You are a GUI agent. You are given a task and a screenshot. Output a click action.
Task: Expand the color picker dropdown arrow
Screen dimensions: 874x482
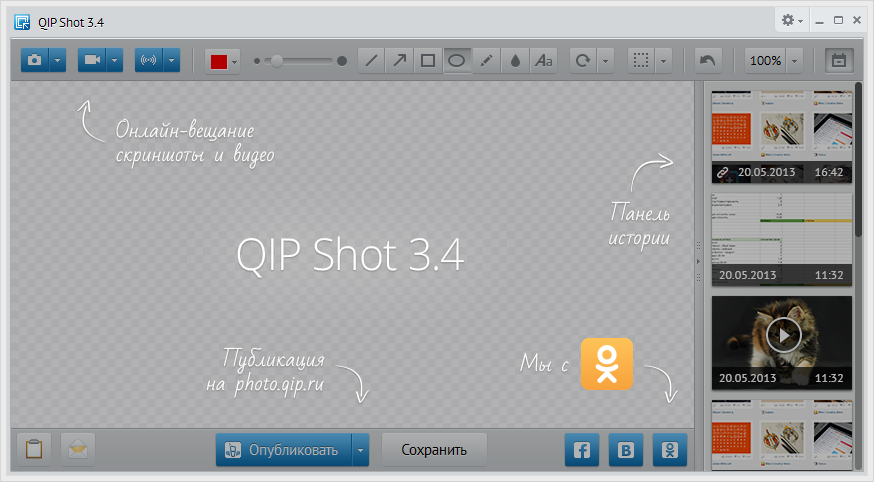(x=235, y=62)
